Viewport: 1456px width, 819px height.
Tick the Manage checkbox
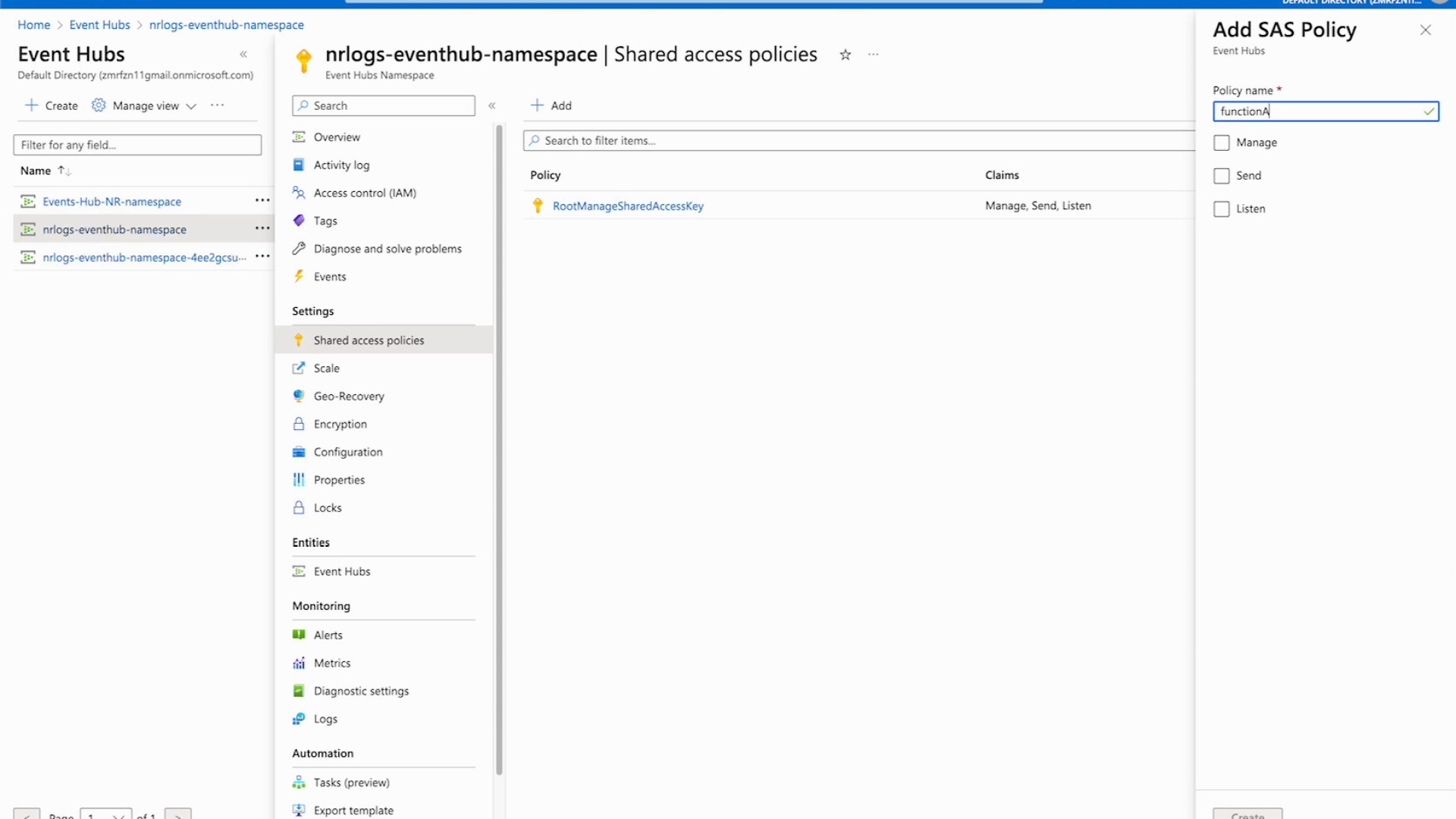point(1221,143)
